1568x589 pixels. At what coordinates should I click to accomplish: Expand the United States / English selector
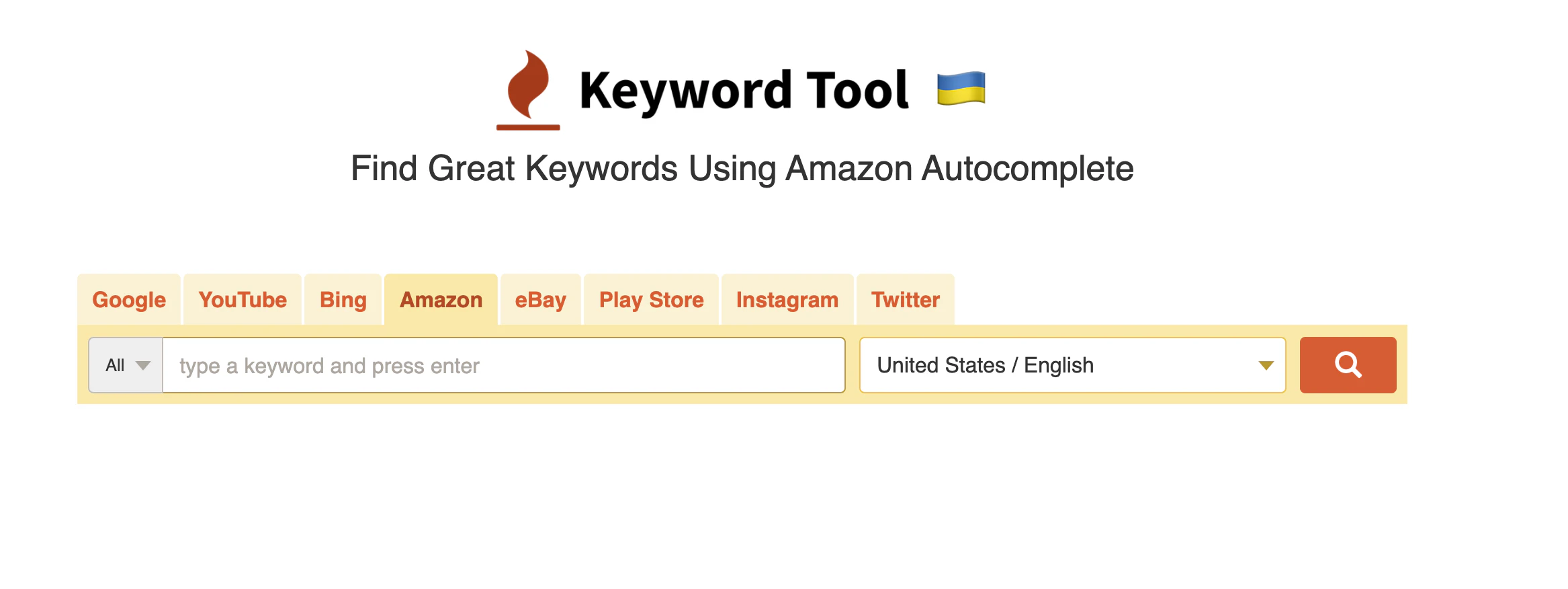tap(1072, 365)
